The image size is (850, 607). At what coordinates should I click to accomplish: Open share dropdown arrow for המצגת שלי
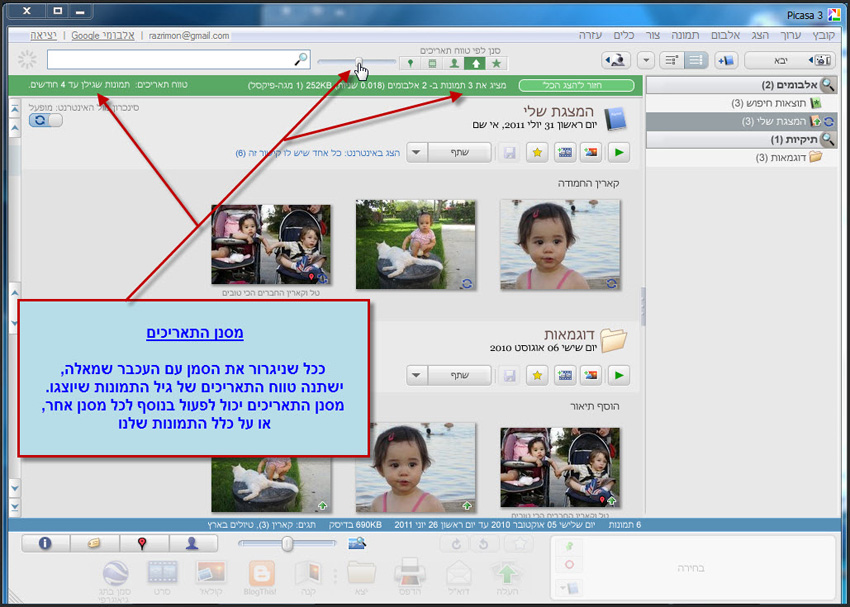417,152
